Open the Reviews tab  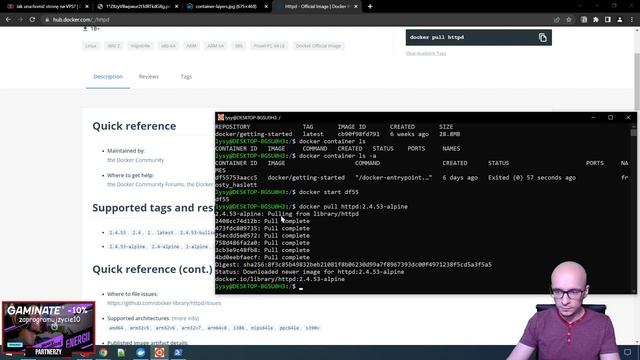coord(149,77)
